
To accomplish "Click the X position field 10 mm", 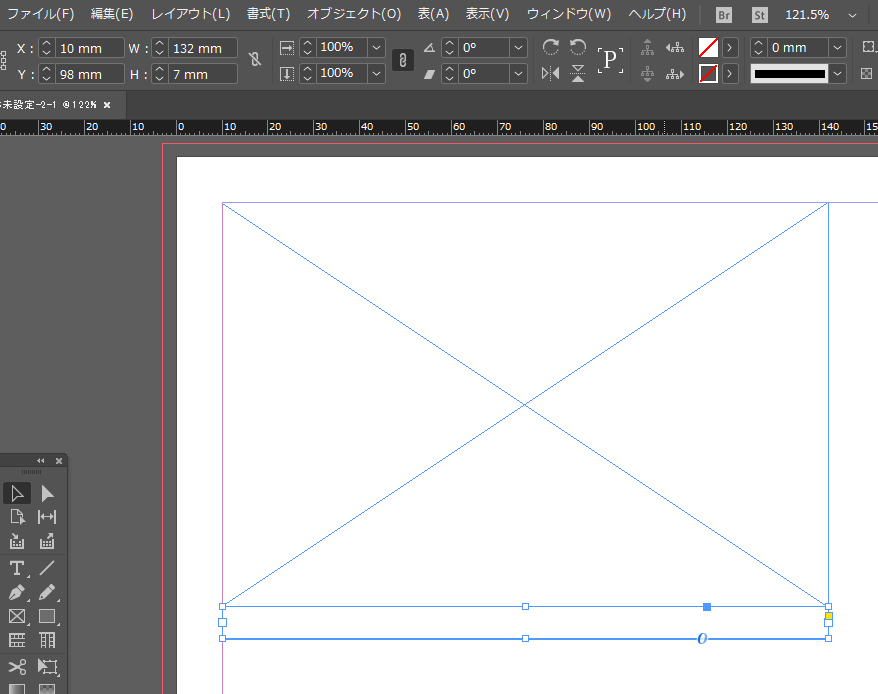I will point(89,48).
